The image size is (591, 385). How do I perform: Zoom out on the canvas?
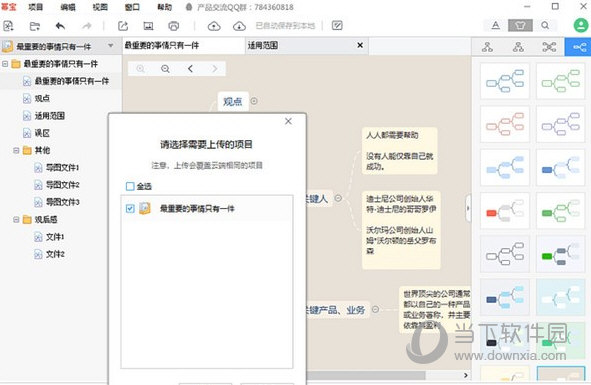click(165, 69)
